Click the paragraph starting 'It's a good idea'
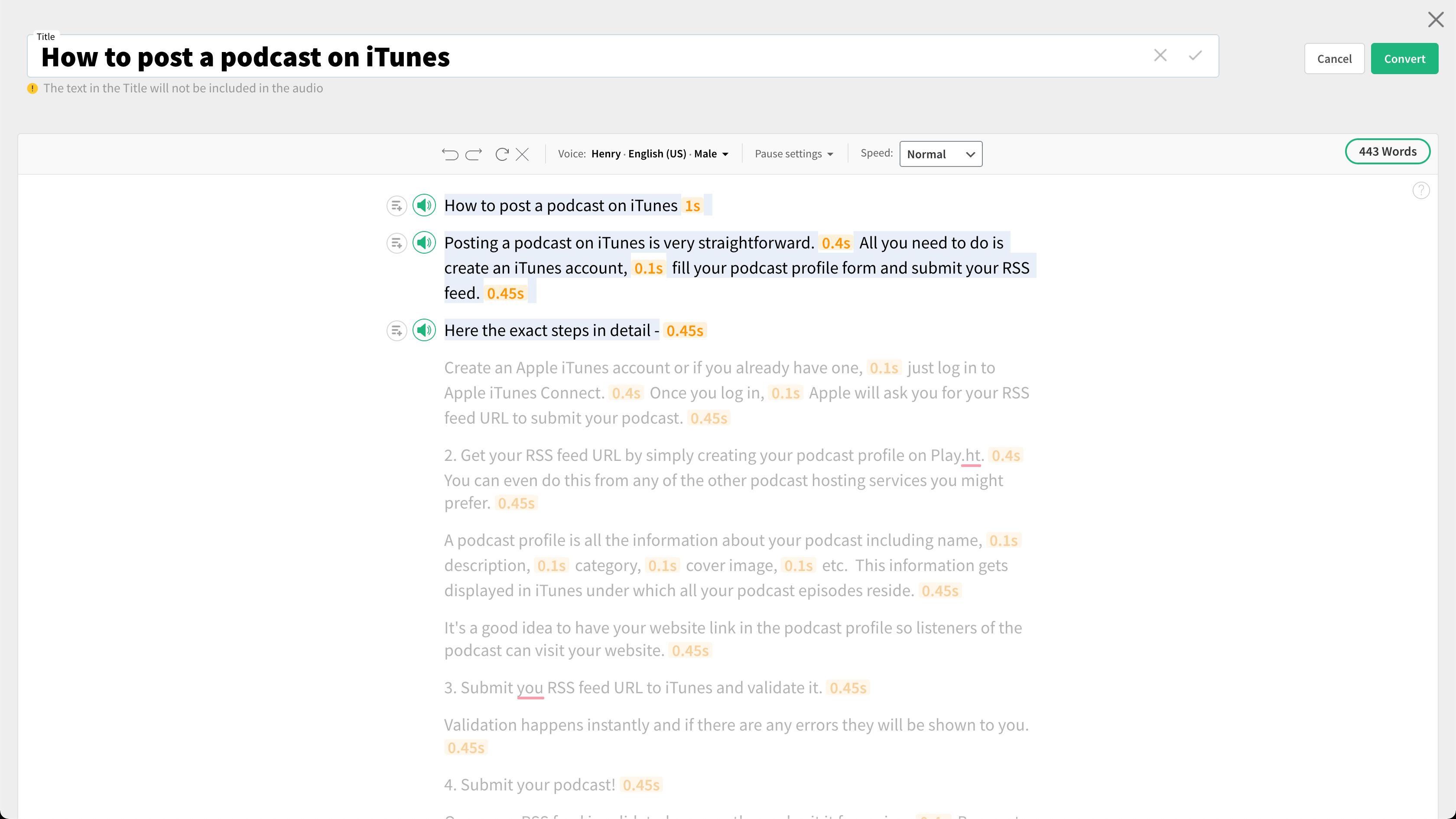1456x819 pixels. [733, 639]
